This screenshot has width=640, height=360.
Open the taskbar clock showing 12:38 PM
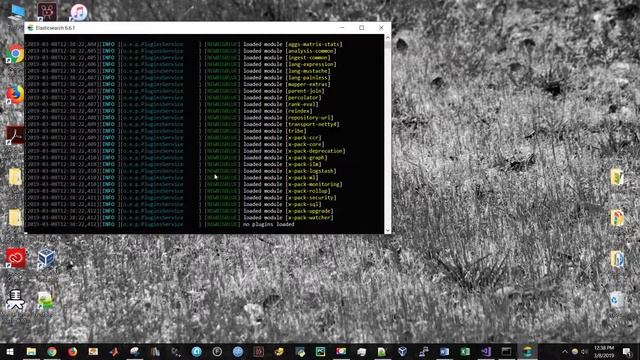(604, 351)
